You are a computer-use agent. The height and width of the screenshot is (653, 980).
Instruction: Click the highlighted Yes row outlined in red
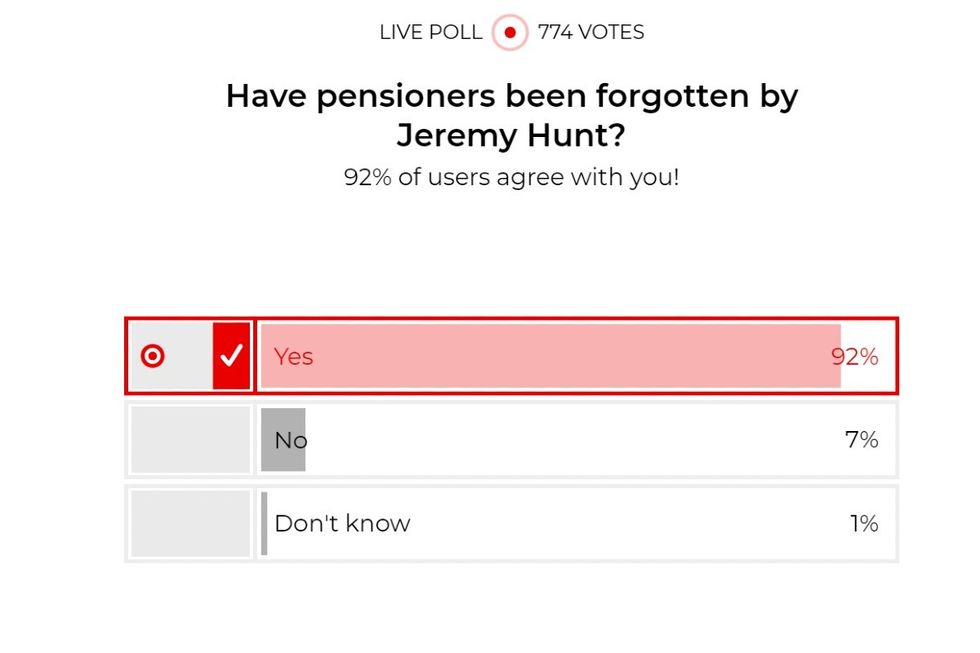click(510, 356)
